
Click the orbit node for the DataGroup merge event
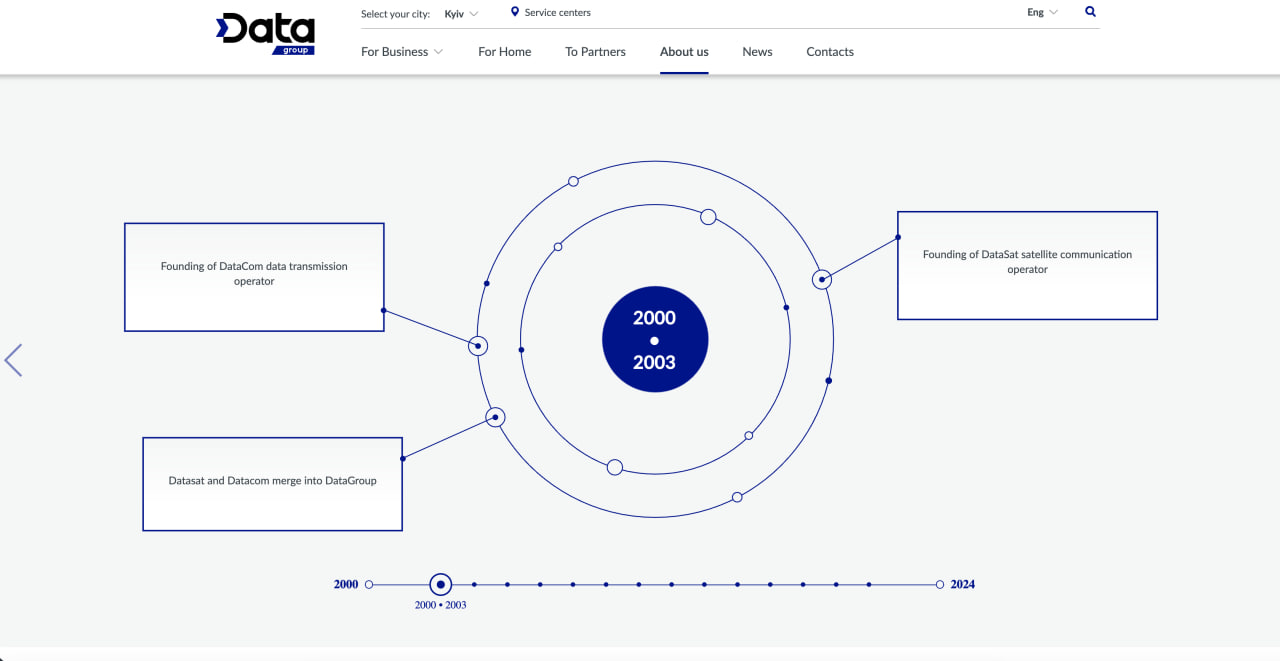495,417
